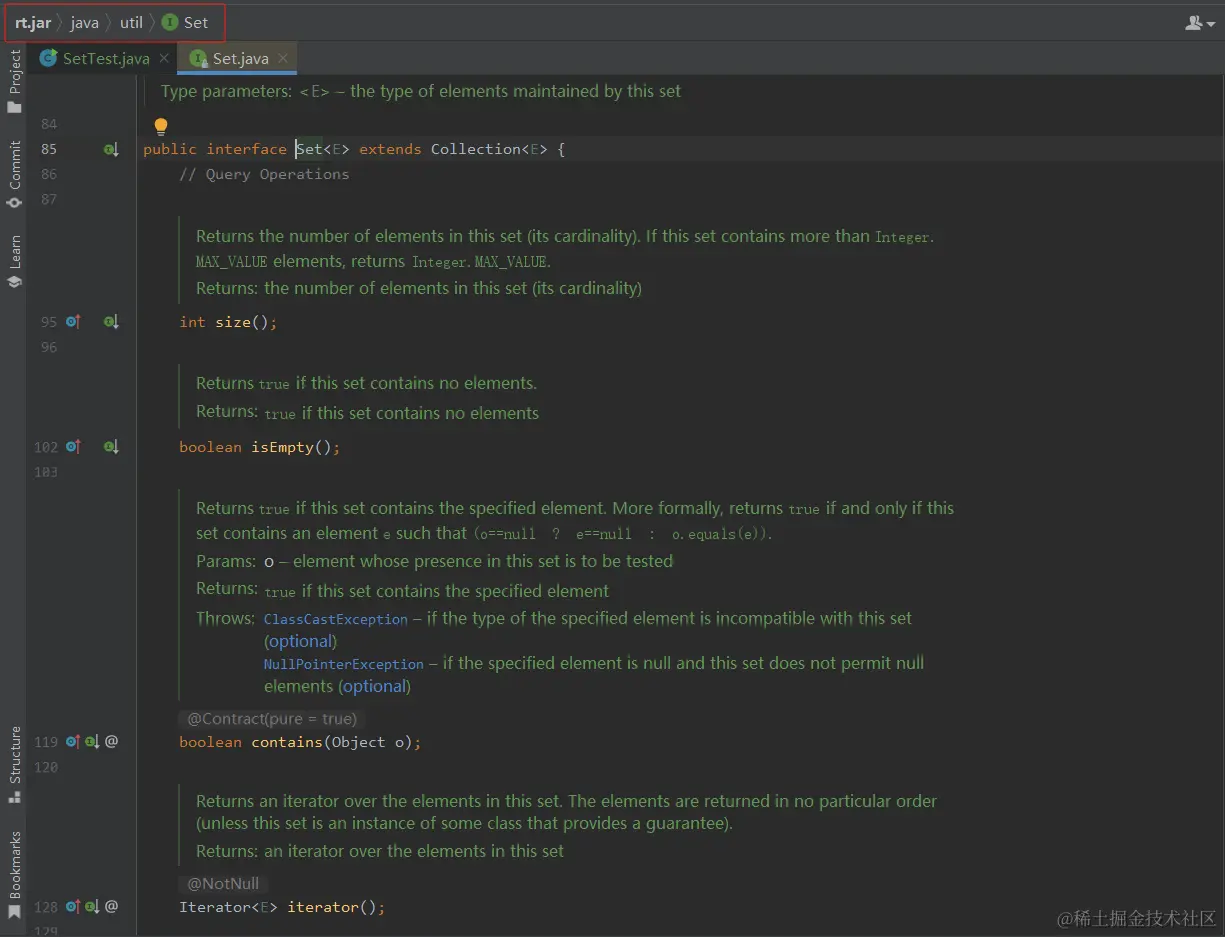
Task: Click the util breadcrumb segment
Action: [x=132, y=22]
